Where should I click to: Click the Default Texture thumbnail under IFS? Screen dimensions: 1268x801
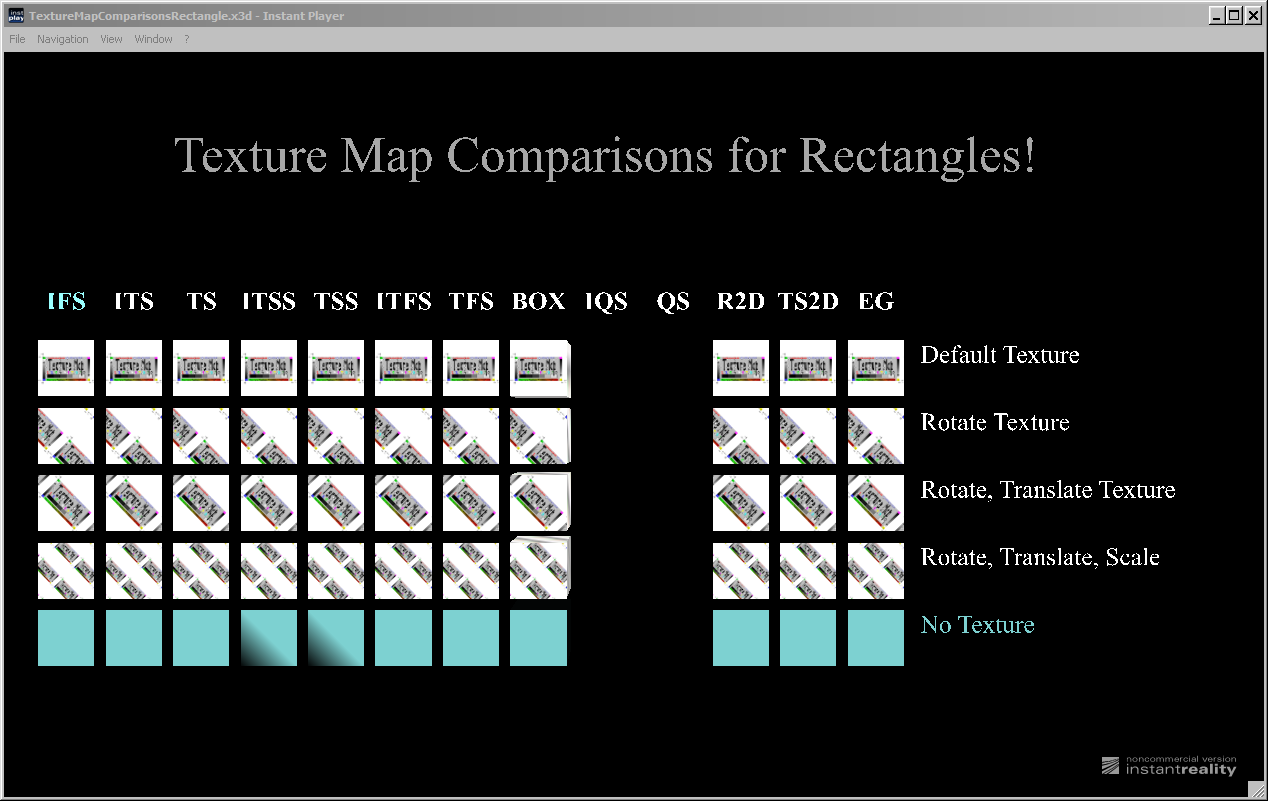point(66,368)
